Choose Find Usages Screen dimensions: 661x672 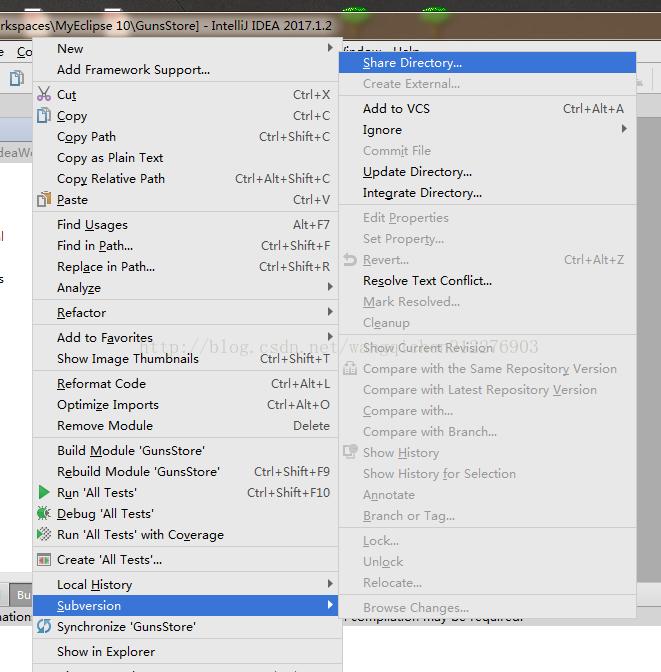point(185,224)
